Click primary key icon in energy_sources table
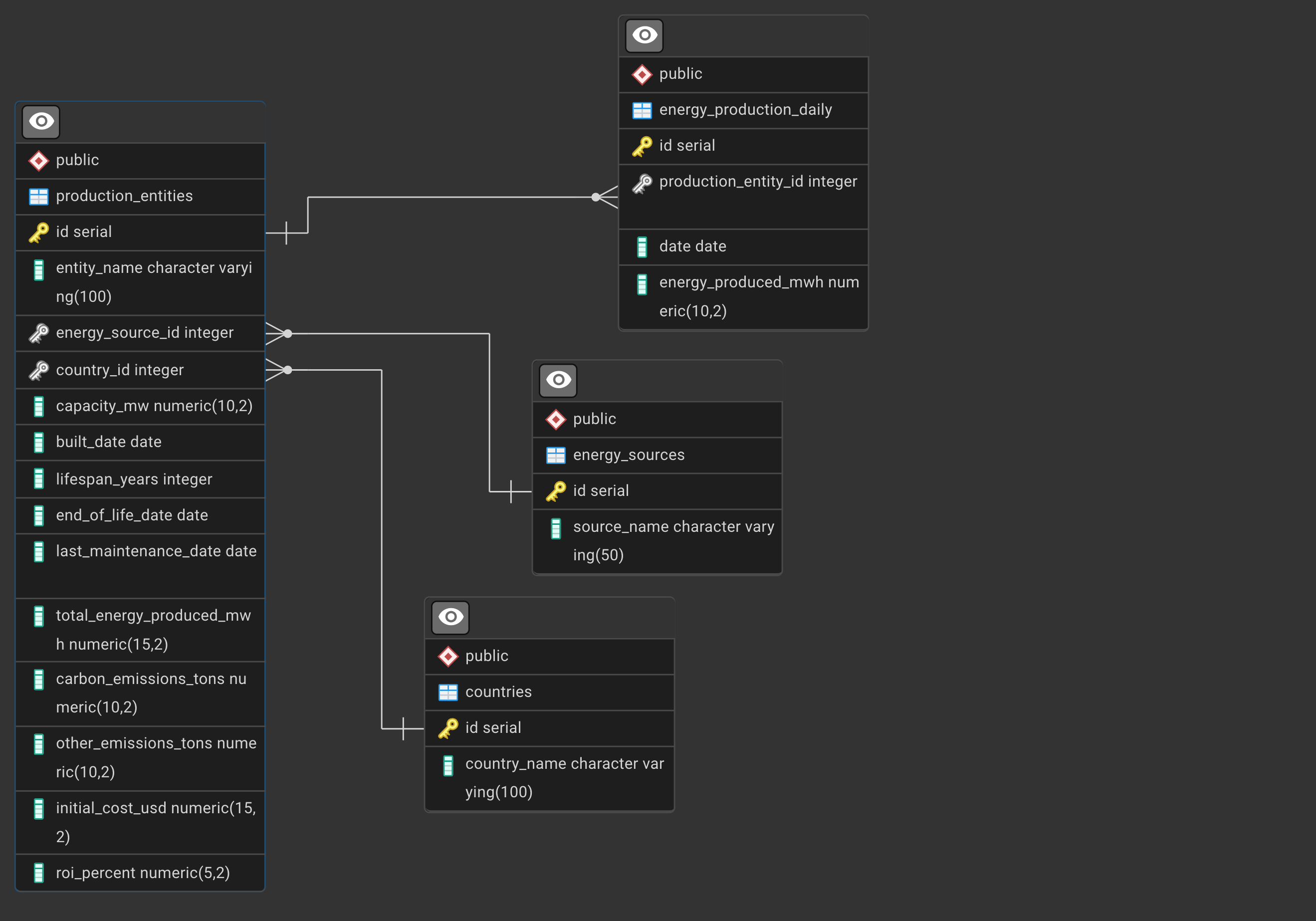 [x=555, y=491]
